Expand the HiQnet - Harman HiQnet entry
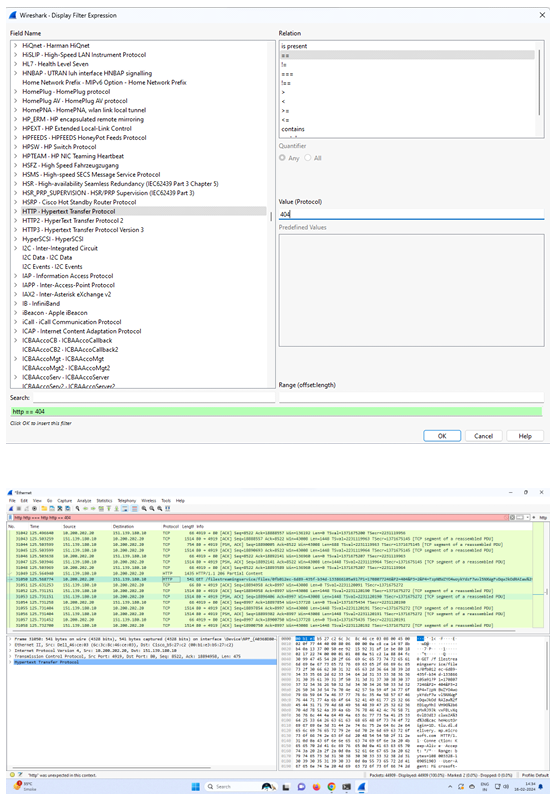Screen dimensions: 552x802 (15, 46)
